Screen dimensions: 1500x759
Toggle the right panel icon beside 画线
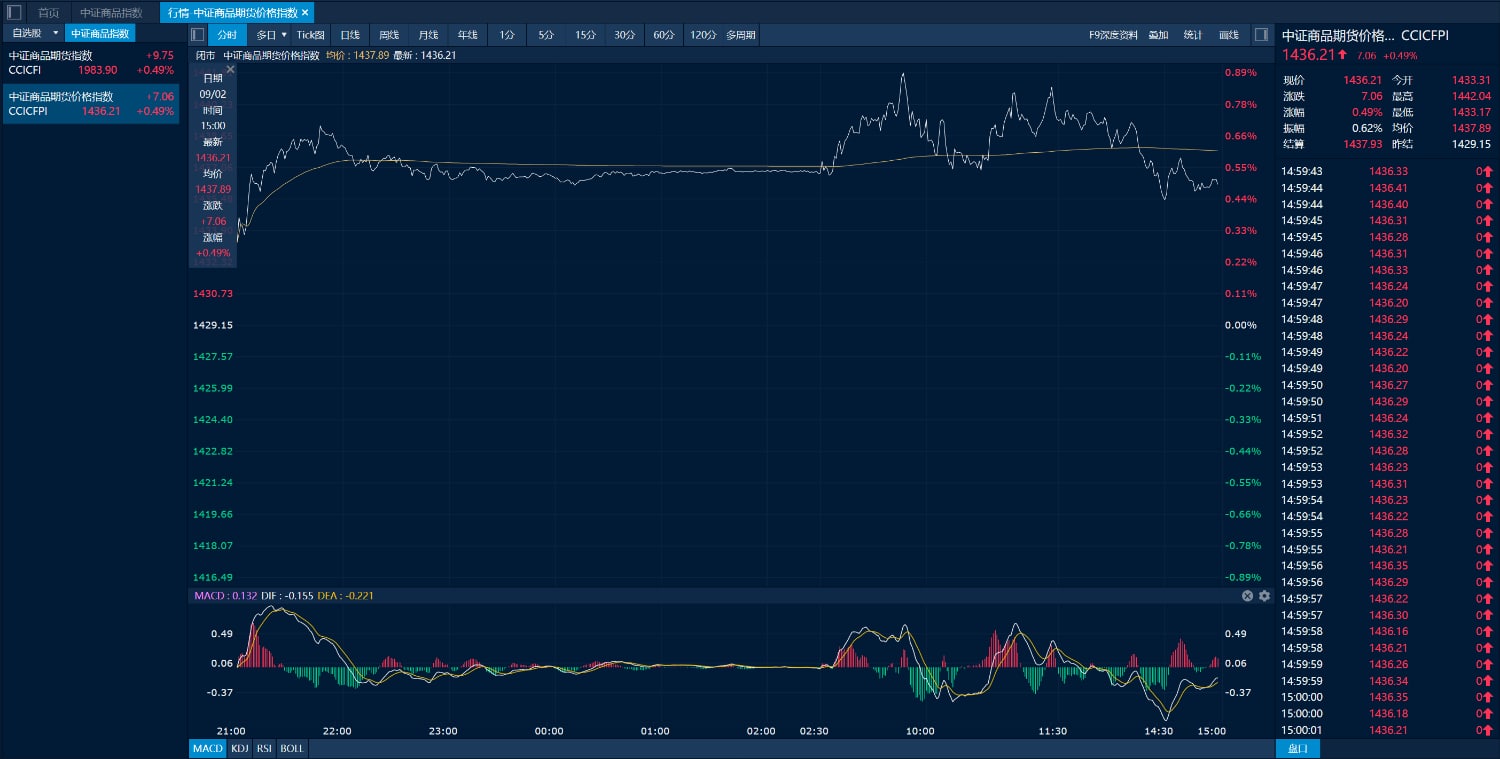tap(1261, 35)
